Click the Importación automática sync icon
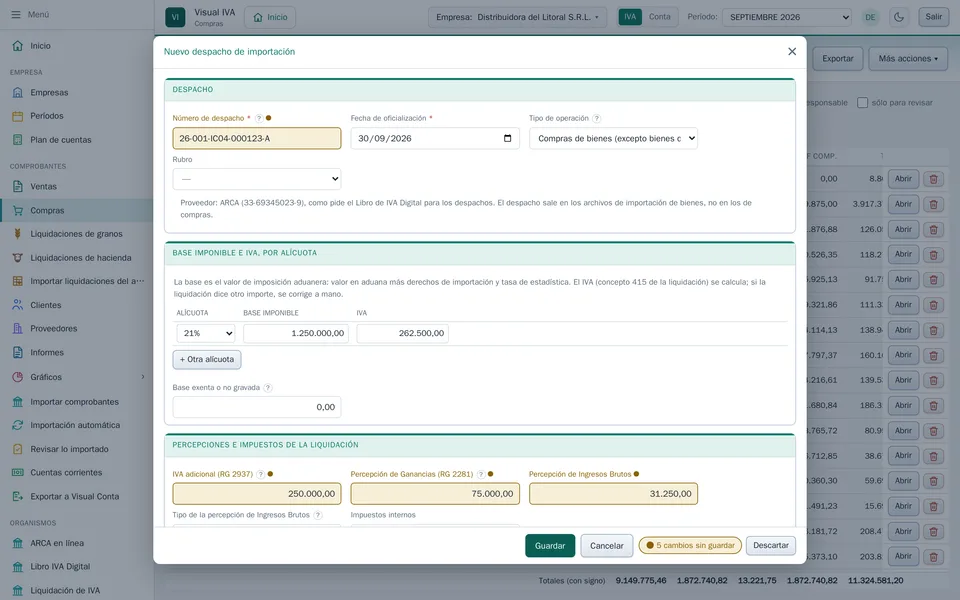 tap(18, 425)
